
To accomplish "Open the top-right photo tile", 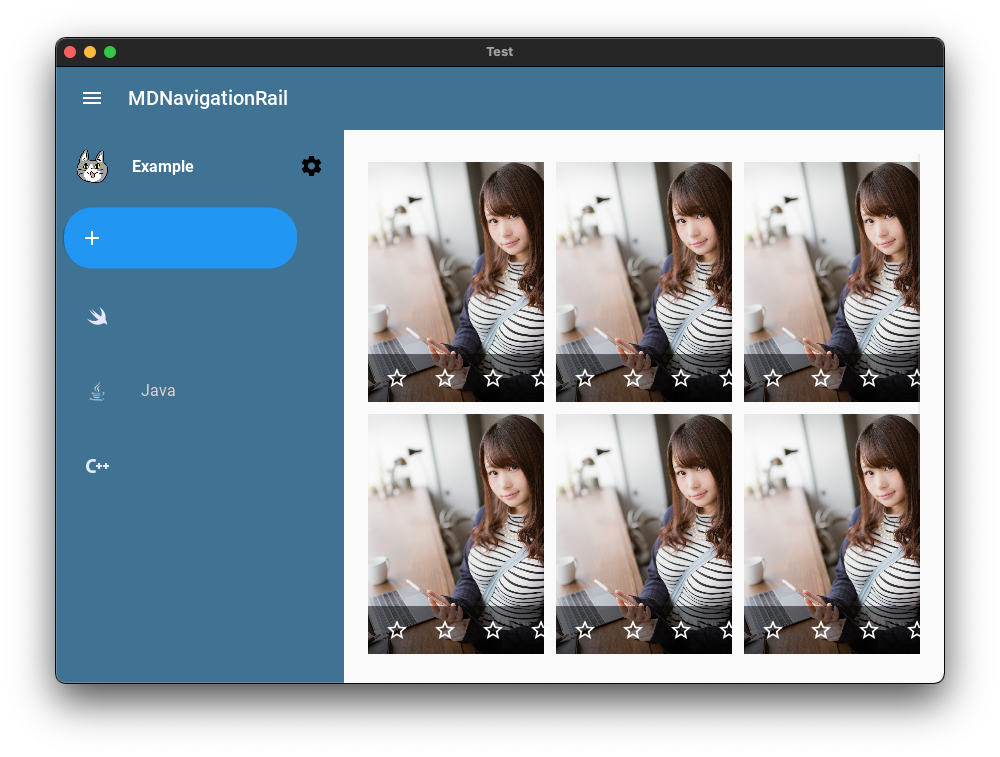I will coord(832,282).
